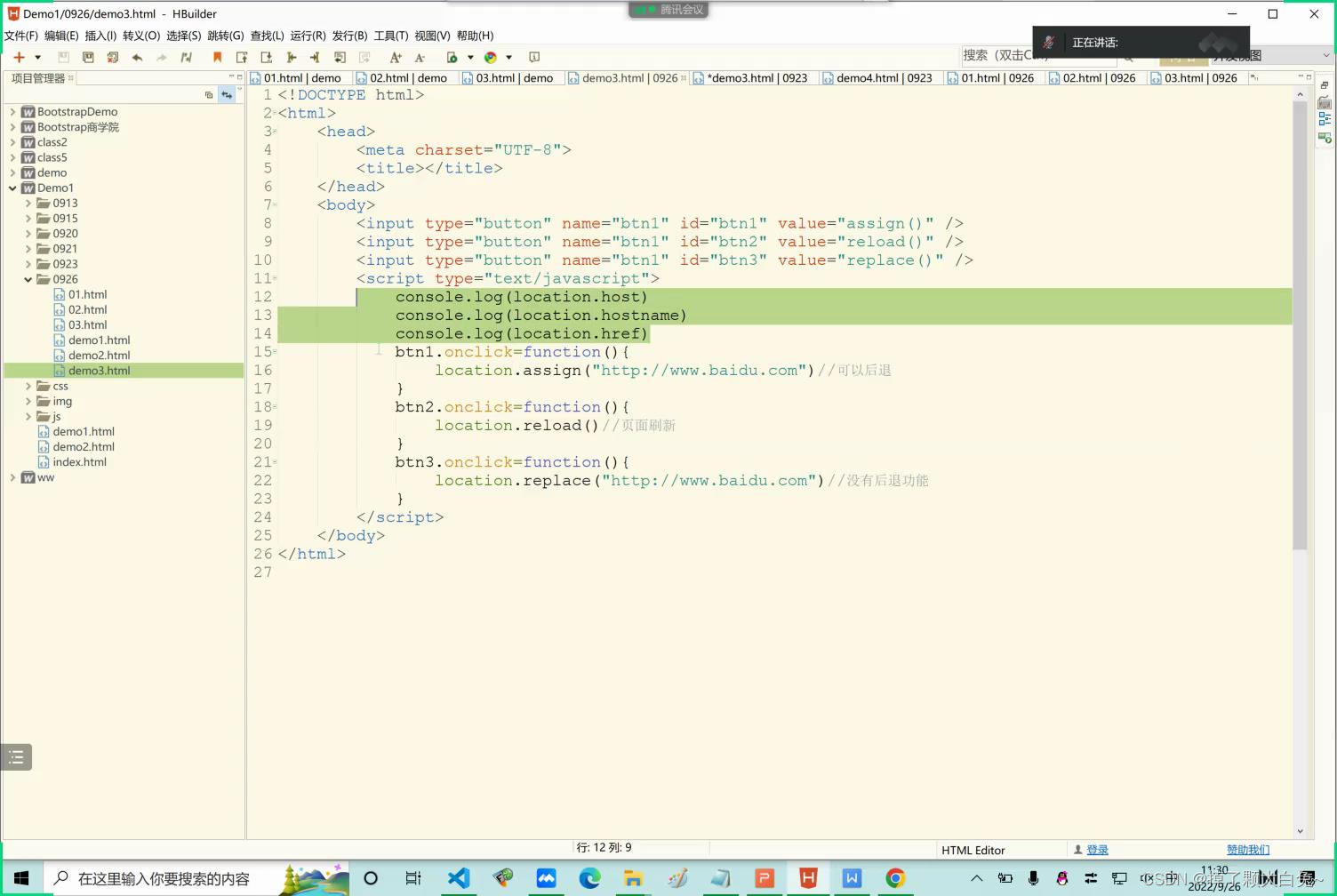1337x896 pixels.
Task: Open Visual Studio Code from taskbar
Action: point(459,878)
